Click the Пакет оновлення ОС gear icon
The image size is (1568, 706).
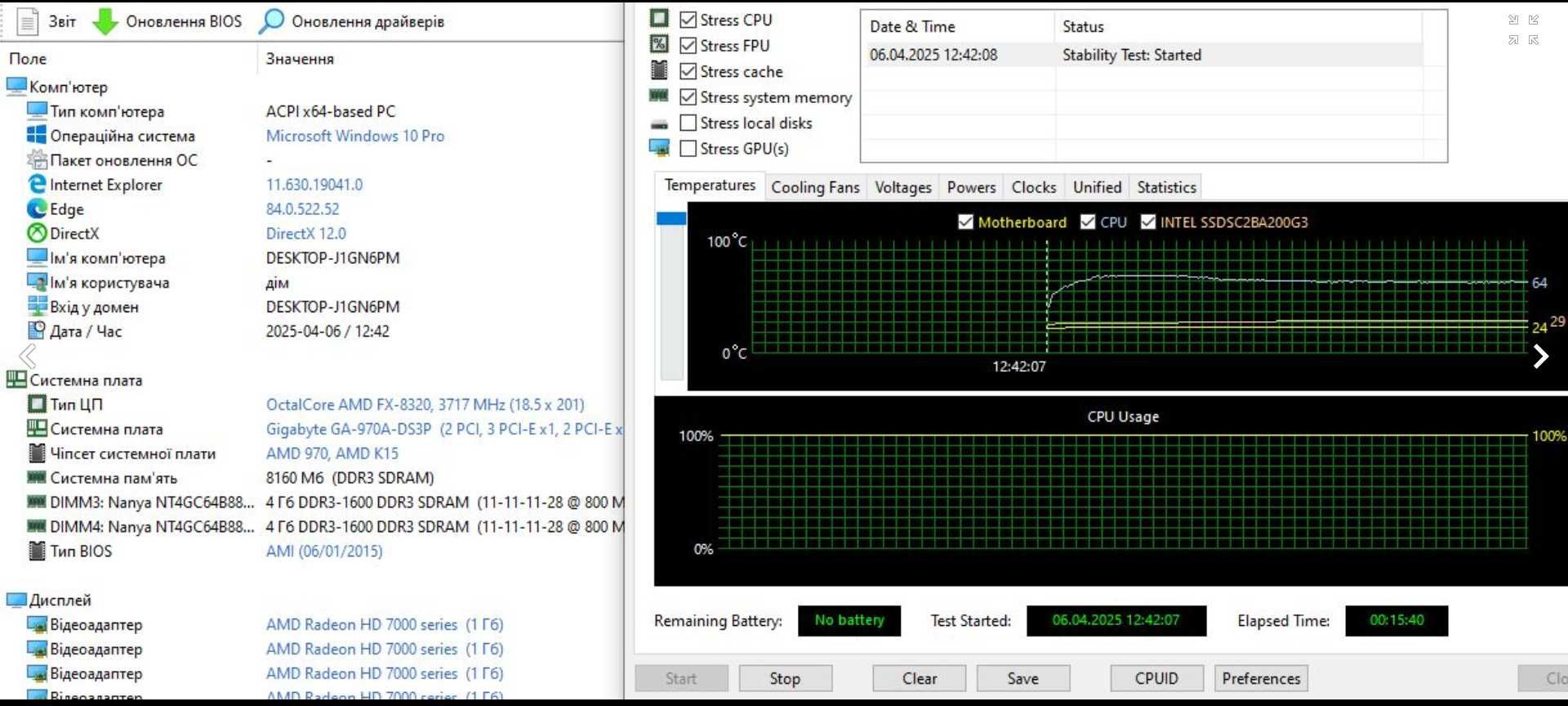tap(37, 160)
